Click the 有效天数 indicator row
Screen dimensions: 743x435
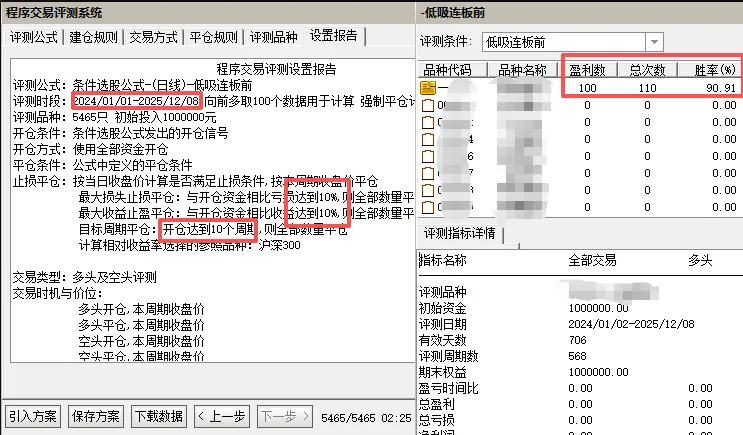[x=580, y=340]
